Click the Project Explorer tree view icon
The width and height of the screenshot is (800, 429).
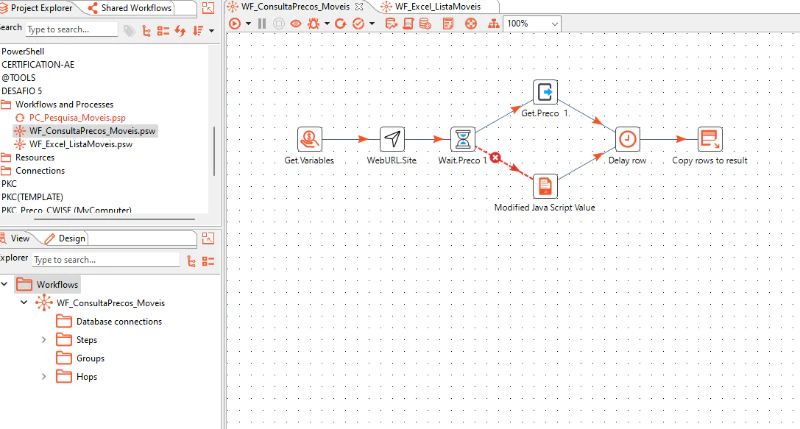click(146, 31)
